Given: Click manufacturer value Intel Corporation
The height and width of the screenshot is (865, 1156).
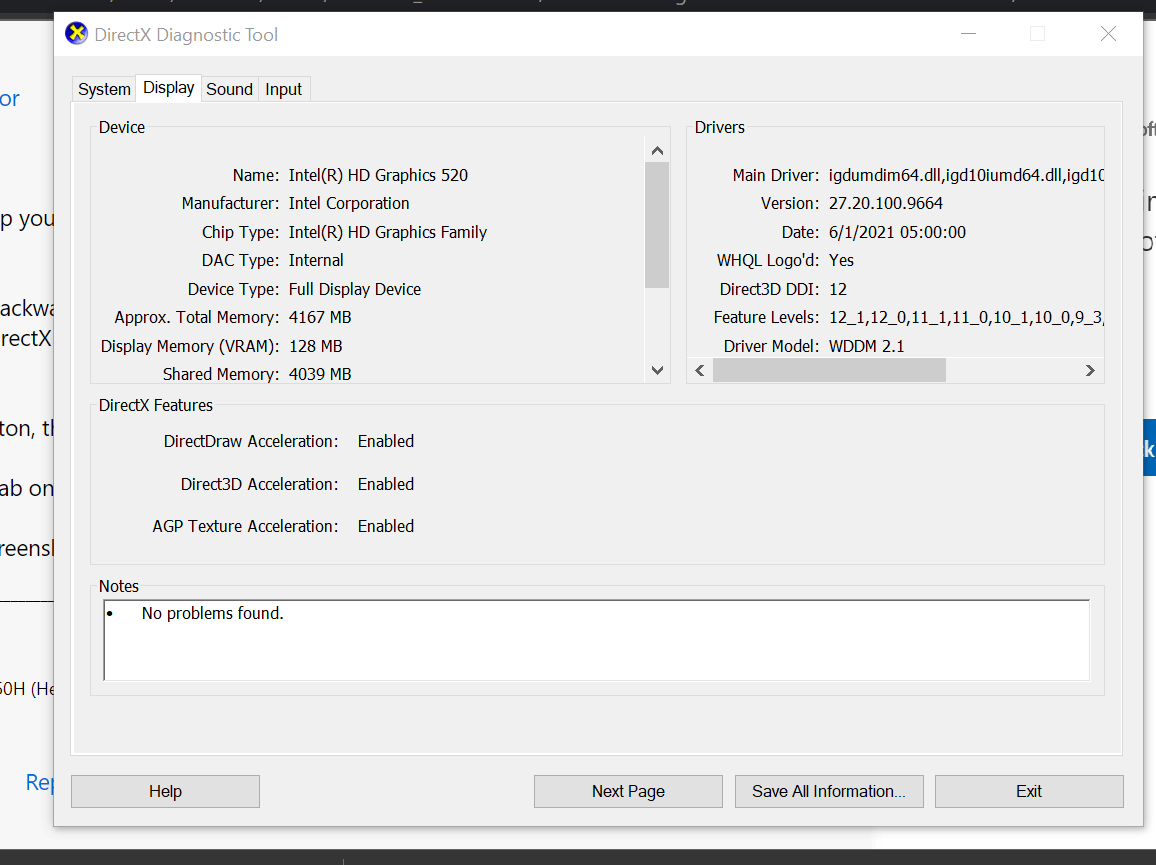Looking at the screenshot, I should tap(349, 204).
